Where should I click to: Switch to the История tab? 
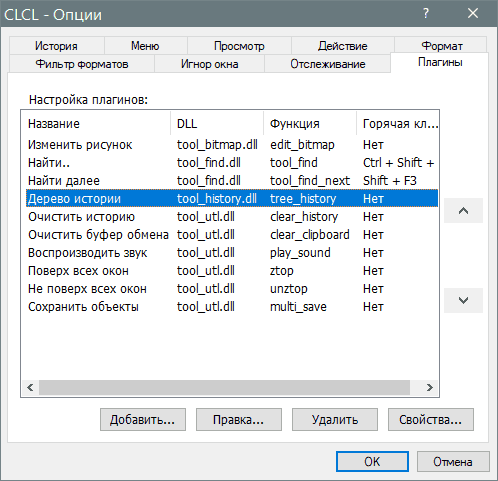(x=56, y=46)
